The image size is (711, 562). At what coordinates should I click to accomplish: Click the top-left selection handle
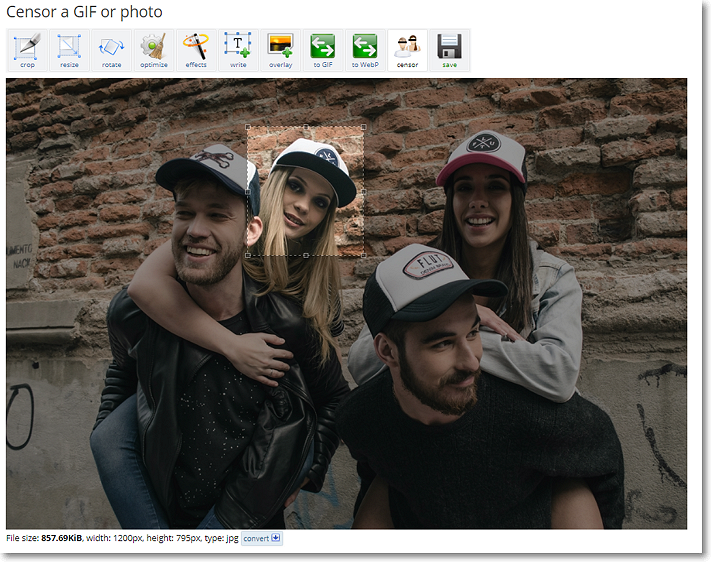coord(248,127)
